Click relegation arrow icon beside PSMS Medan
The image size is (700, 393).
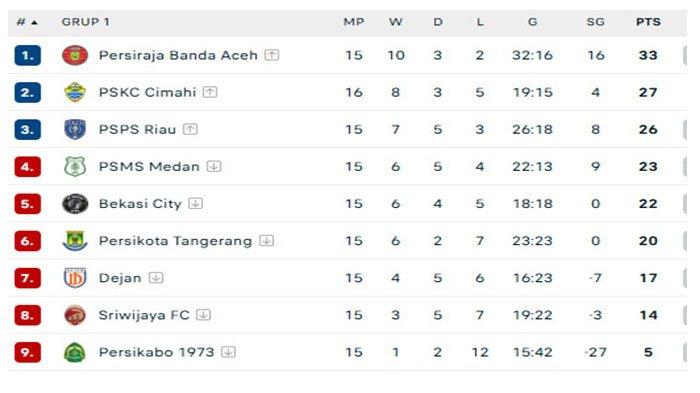coord(214,167)
